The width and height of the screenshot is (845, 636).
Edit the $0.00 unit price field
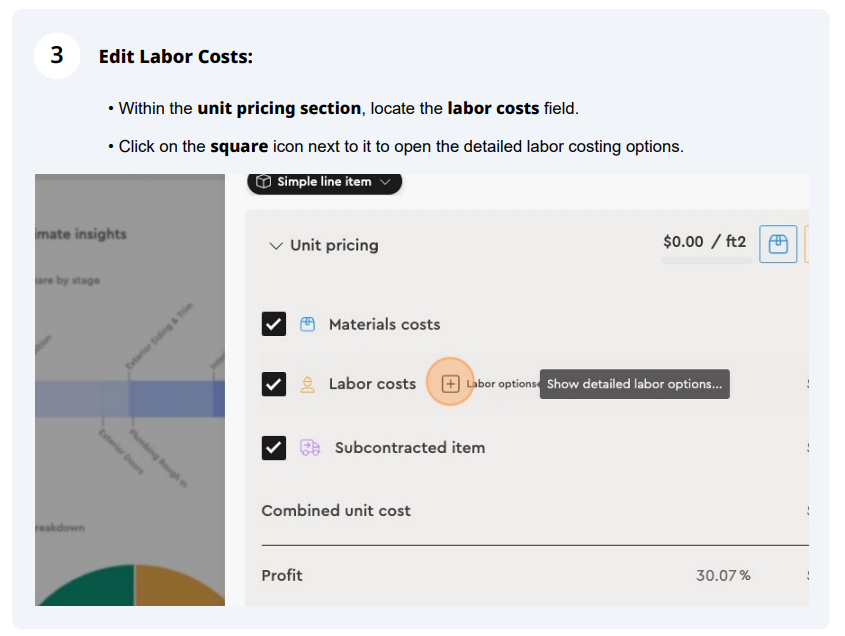point(683,241)
